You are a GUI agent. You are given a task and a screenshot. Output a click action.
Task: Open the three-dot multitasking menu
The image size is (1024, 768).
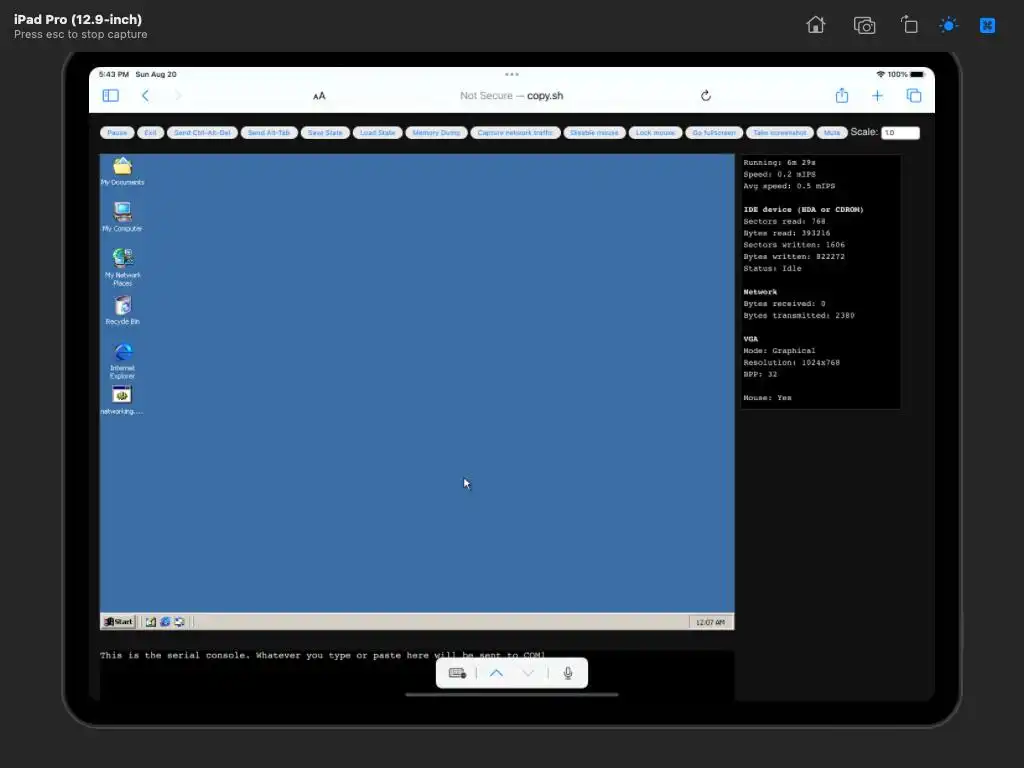512,74
